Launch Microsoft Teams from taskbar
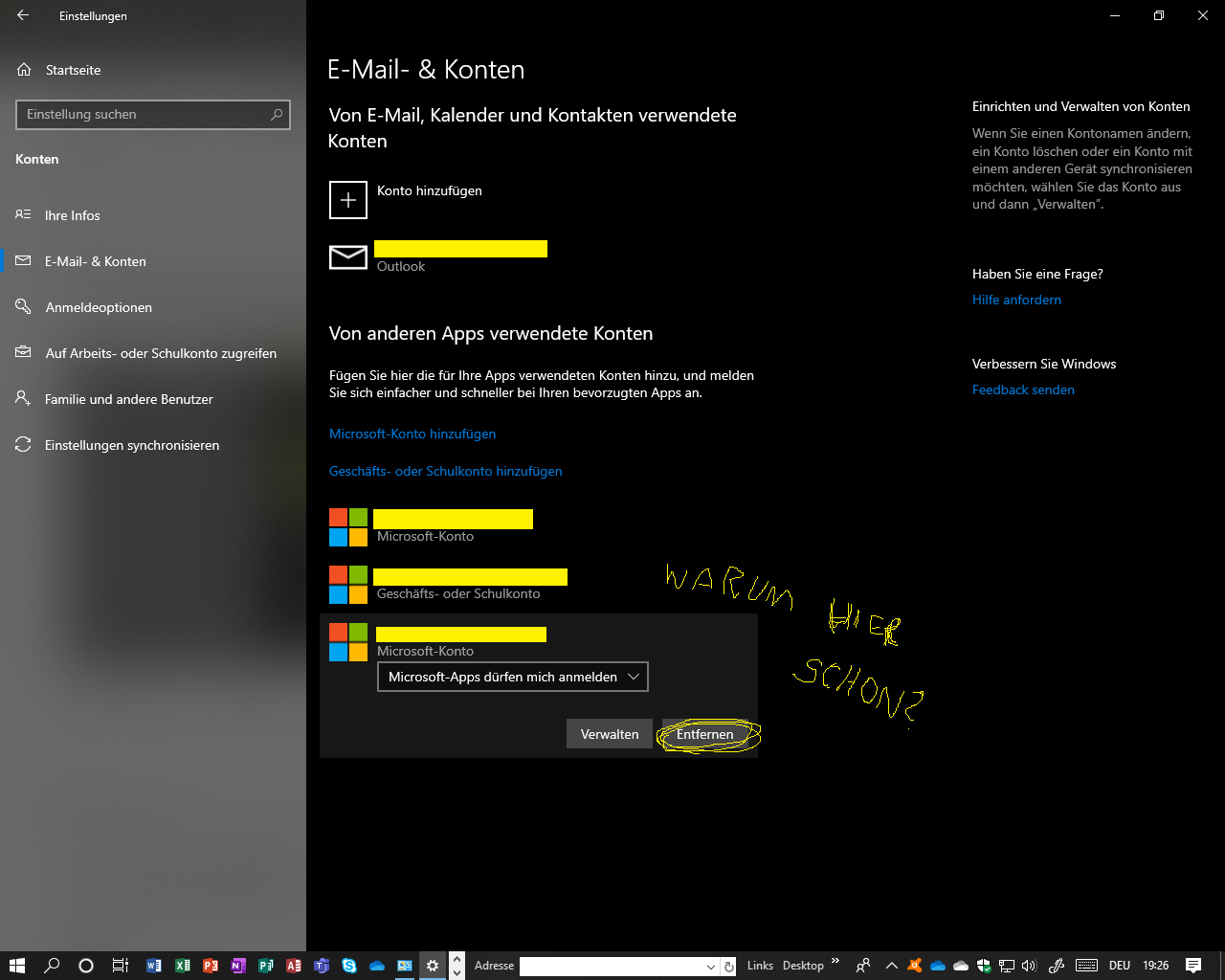The image size is (1225, 980). pos(322,966)
